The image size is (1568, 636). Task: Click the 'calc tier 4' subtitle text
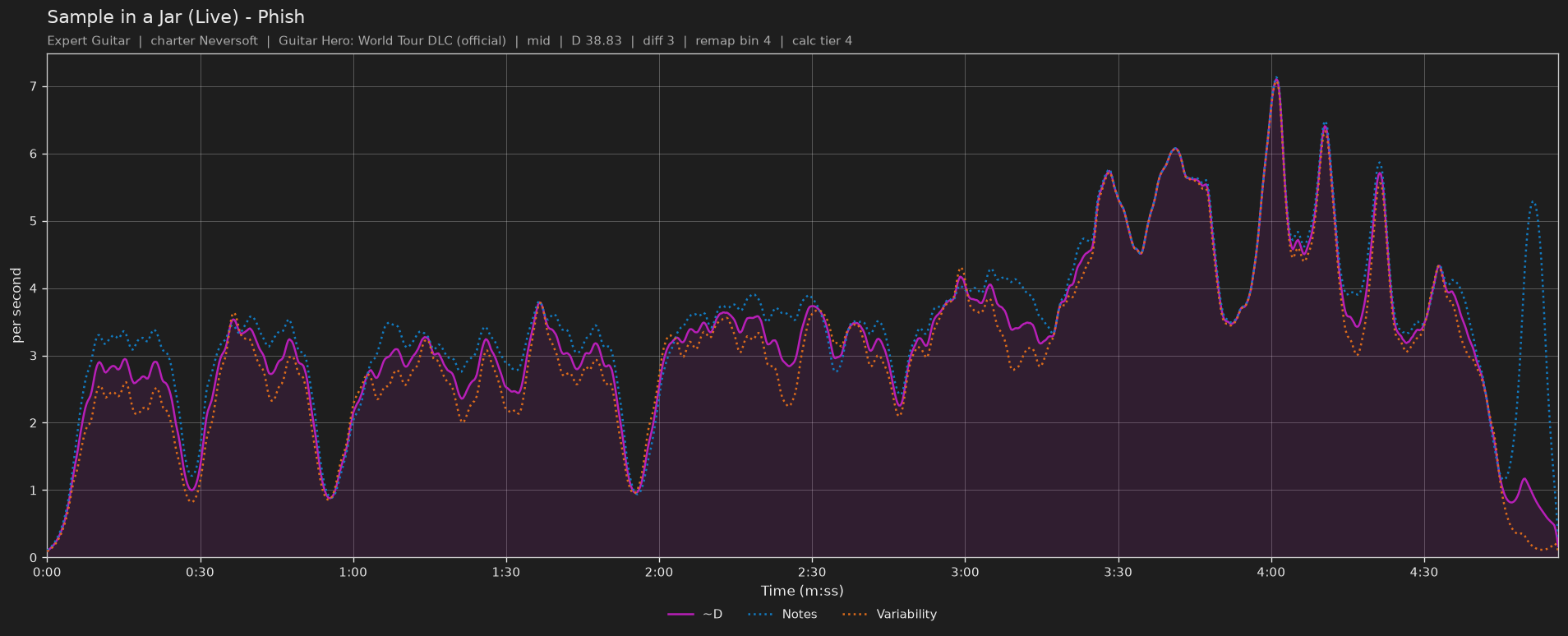coord(822,41)
